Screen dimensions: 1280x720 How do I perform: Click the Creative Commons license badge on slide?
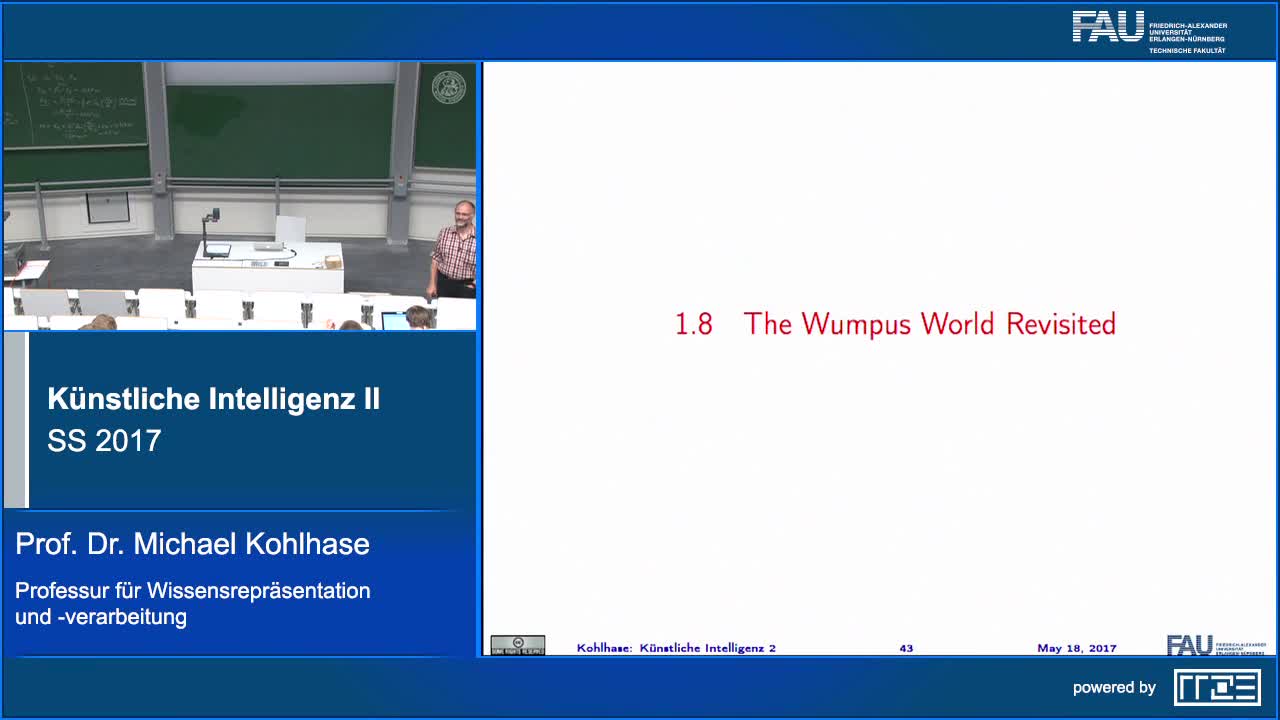pos(517,646)
